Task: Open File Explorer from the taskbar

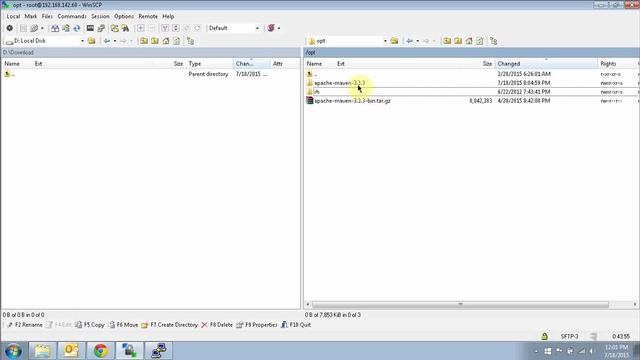Action: point(42,351)
